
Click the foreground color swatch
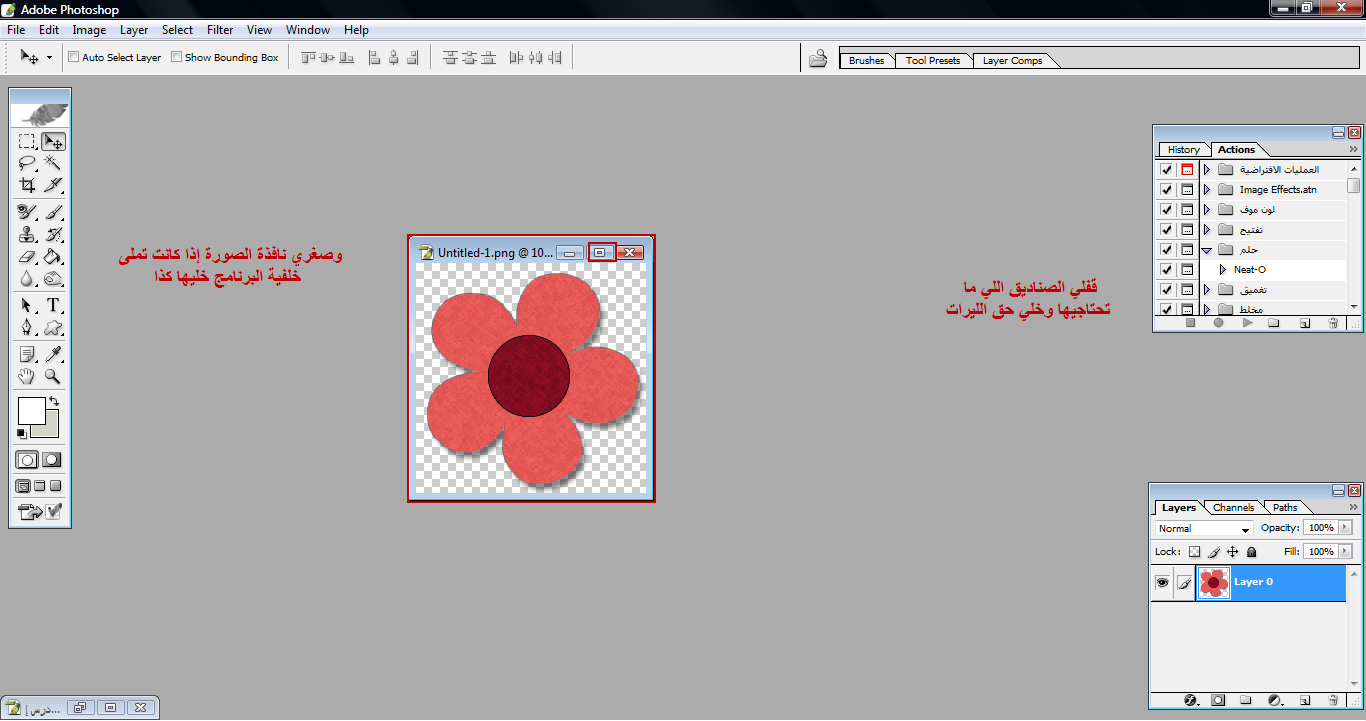(31, 410)
